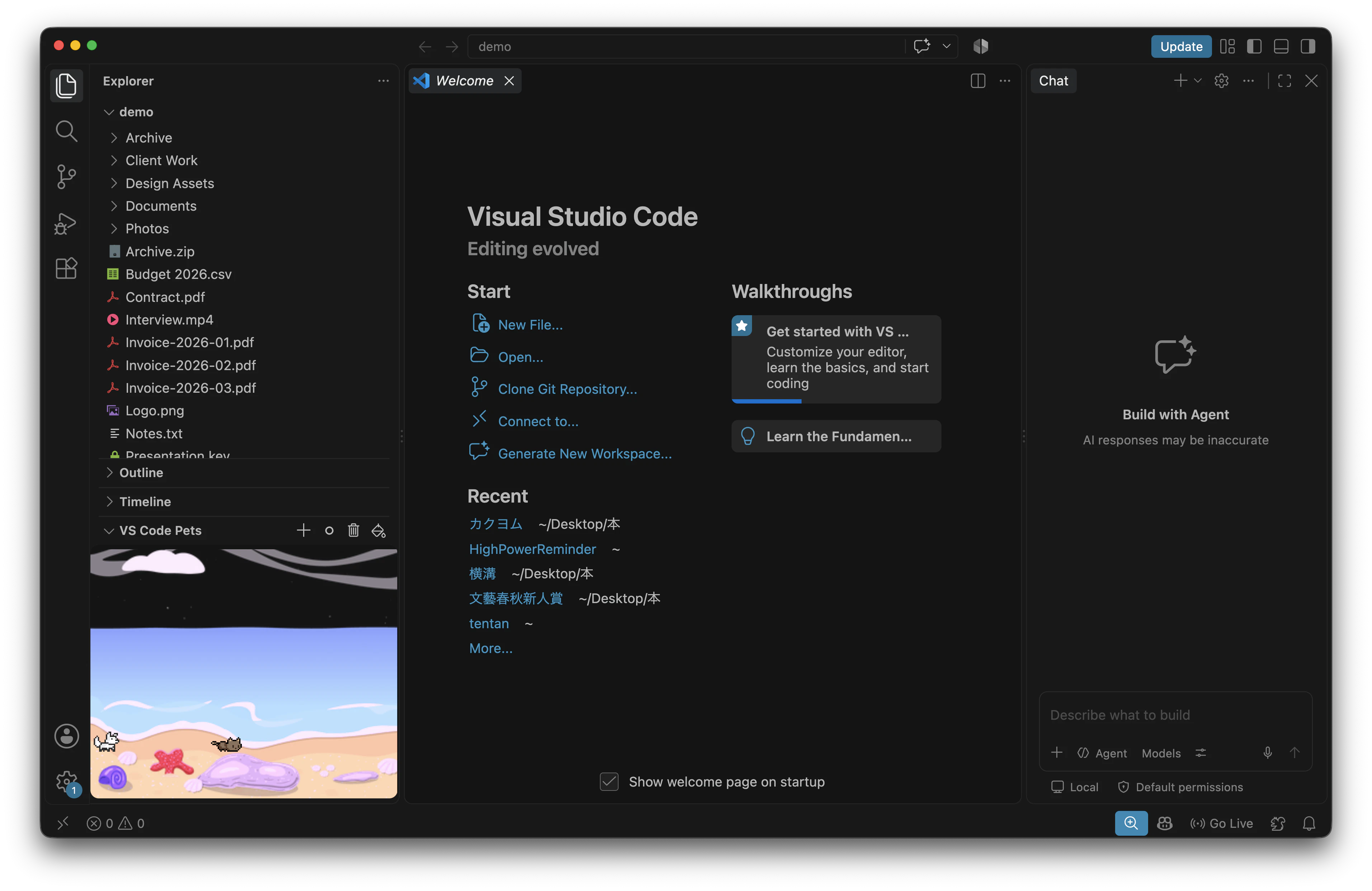Start a new chat with plus icon
The width and height of the screenshot is (1372, 891).
[1180, 81]
